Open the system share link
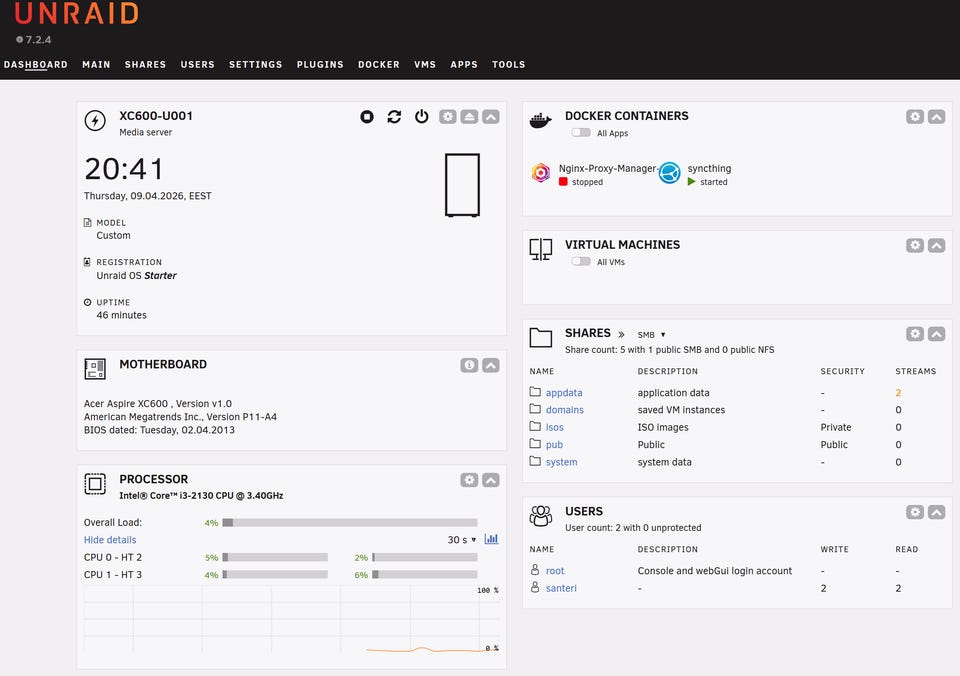Screen dimensions: 960x676 [x=561, y=462]
